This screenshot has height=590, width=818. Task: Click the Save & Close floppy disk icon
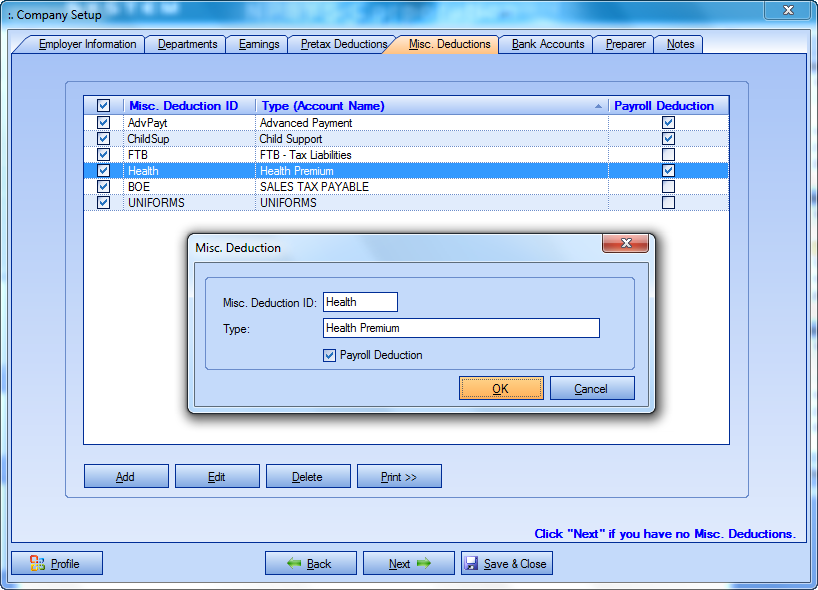[x=472, y=563]
